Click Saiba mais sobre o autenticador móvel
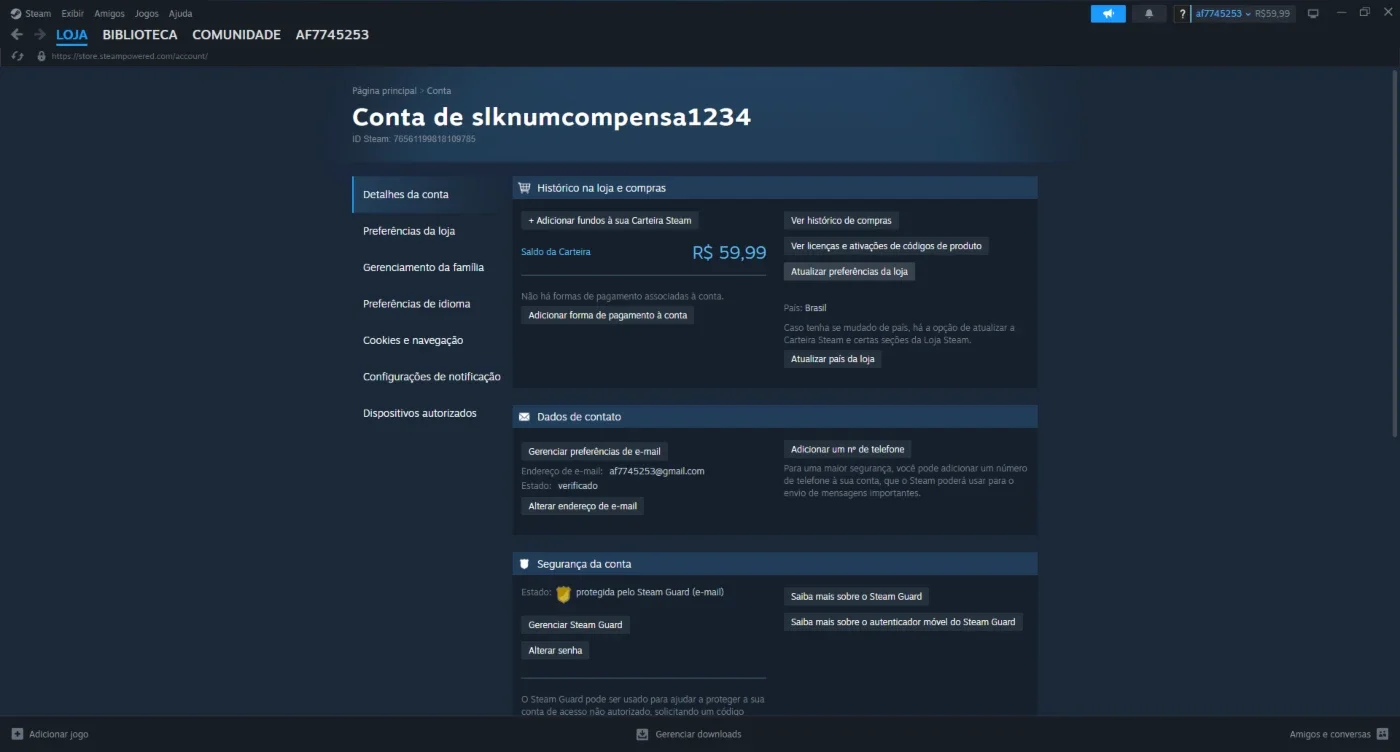 coord(903,622)
